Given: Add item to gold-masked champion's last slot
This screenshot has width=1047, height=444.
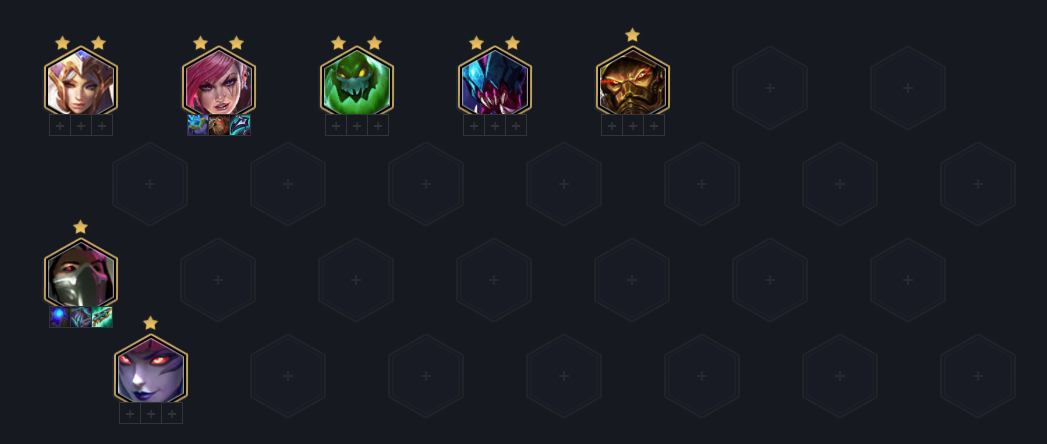Looking at the screenshot, I should point(654,126).
